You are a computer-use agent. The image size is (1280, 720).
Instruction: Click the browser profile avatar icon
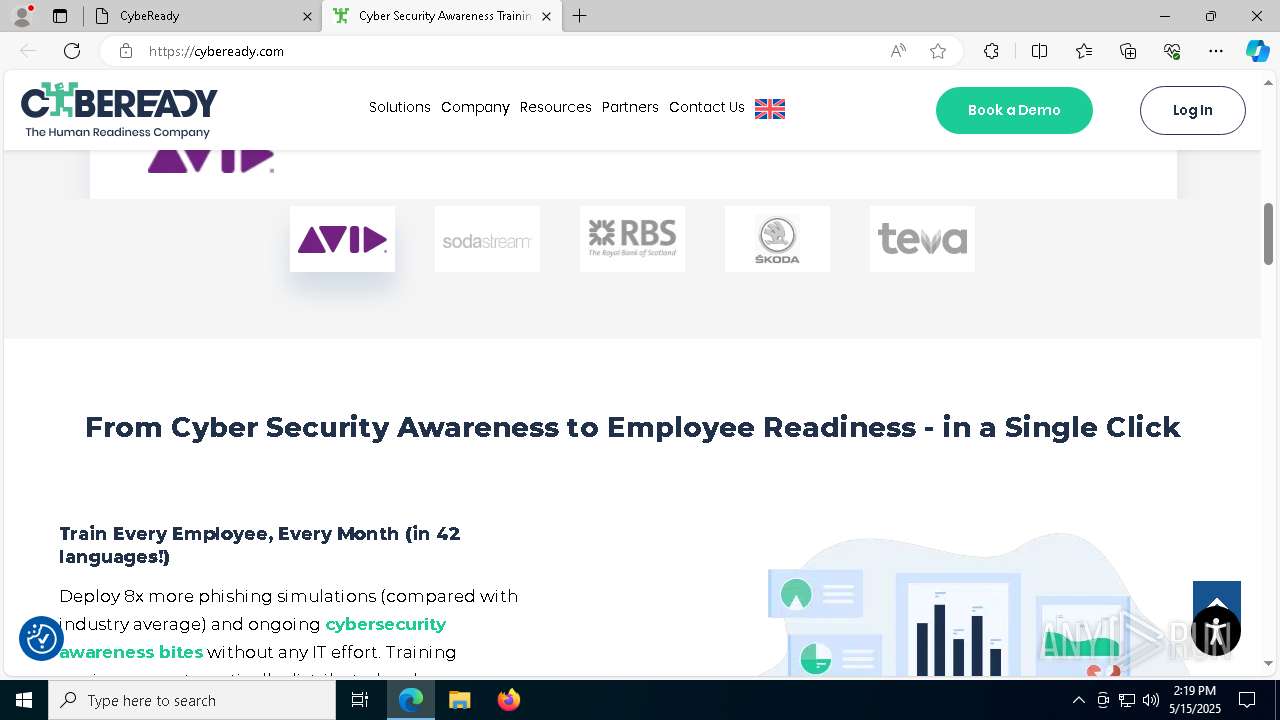tap(21, 16)
